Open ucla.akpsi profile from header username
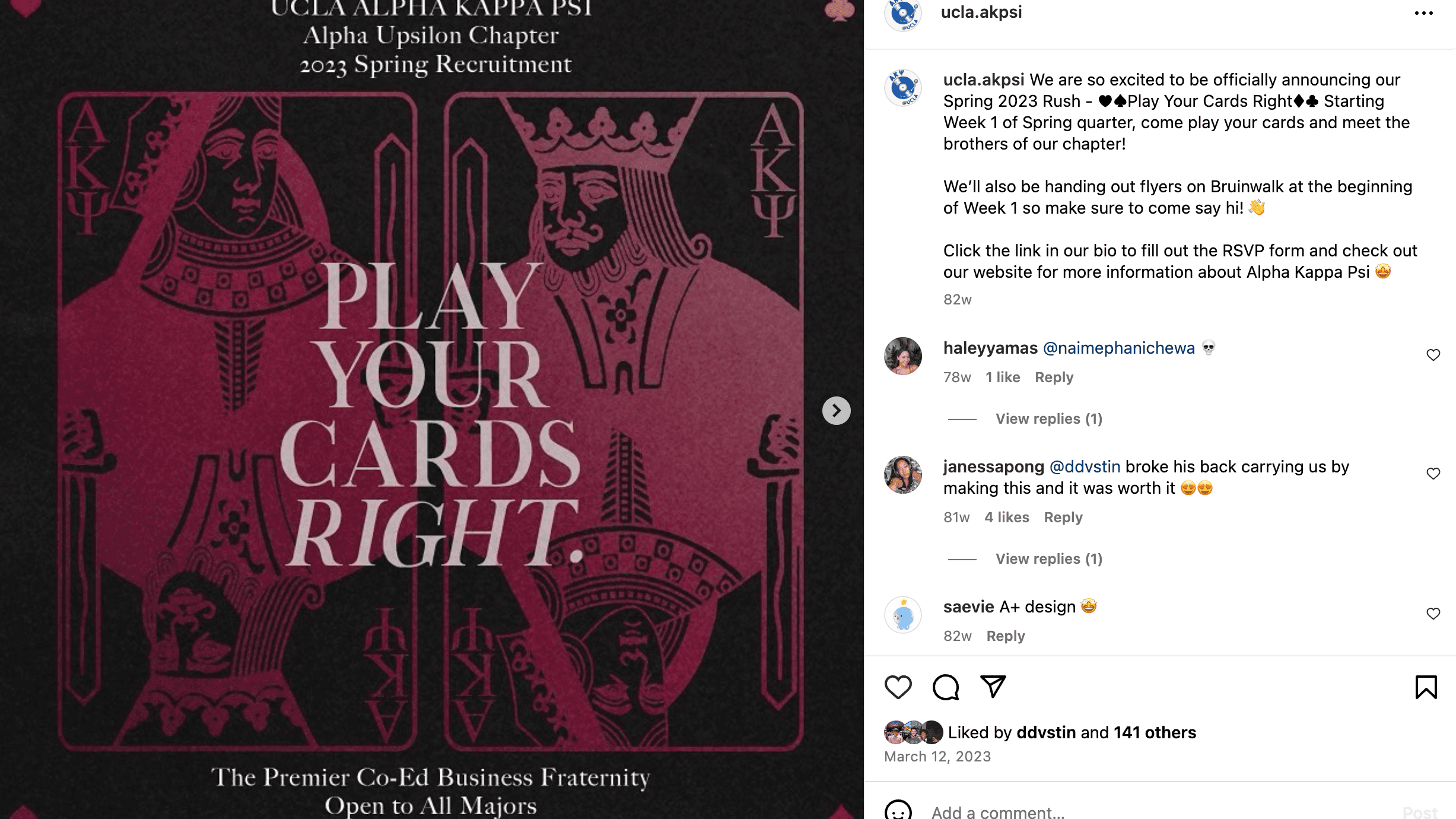The image size is (1456, 819). 981,12
